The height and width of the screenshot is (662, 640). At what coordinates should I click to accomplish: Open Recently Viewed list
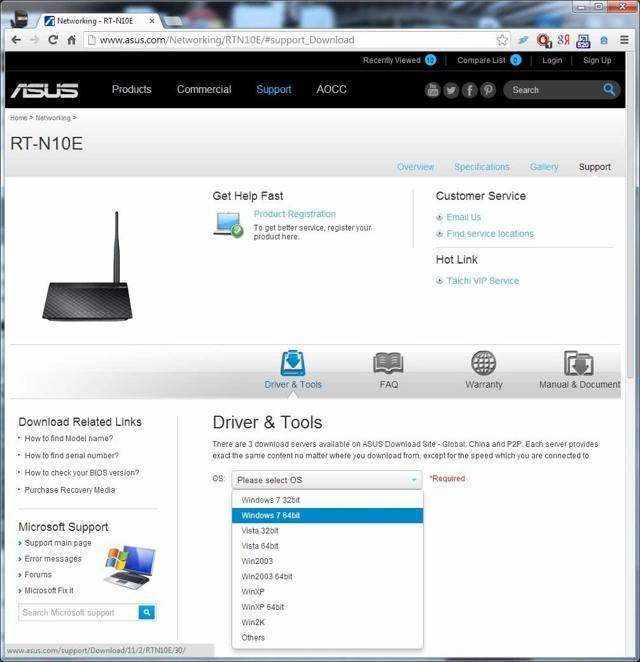[399, 60]
